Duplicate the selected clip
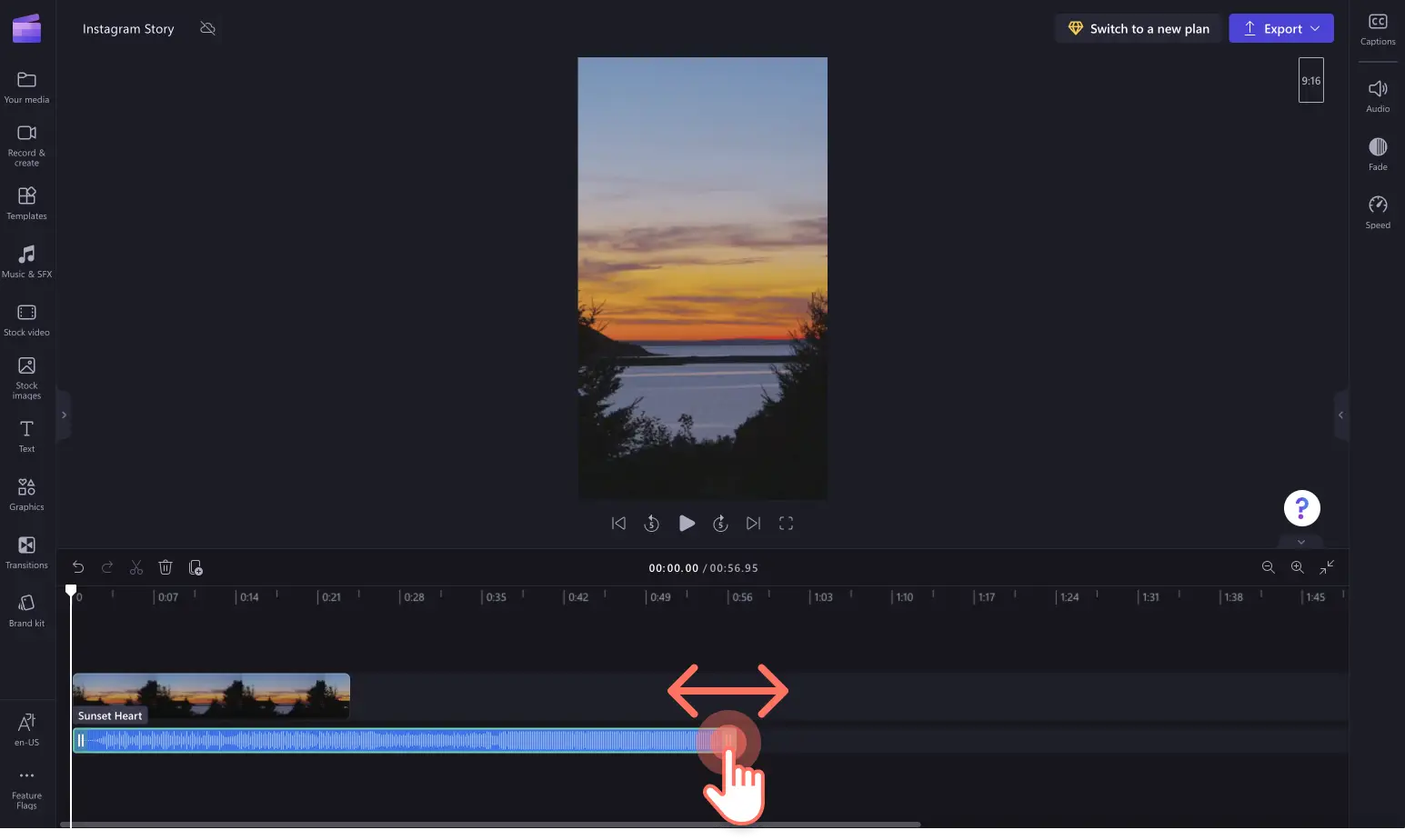The image size is (1405, 840). pos(196,567)
